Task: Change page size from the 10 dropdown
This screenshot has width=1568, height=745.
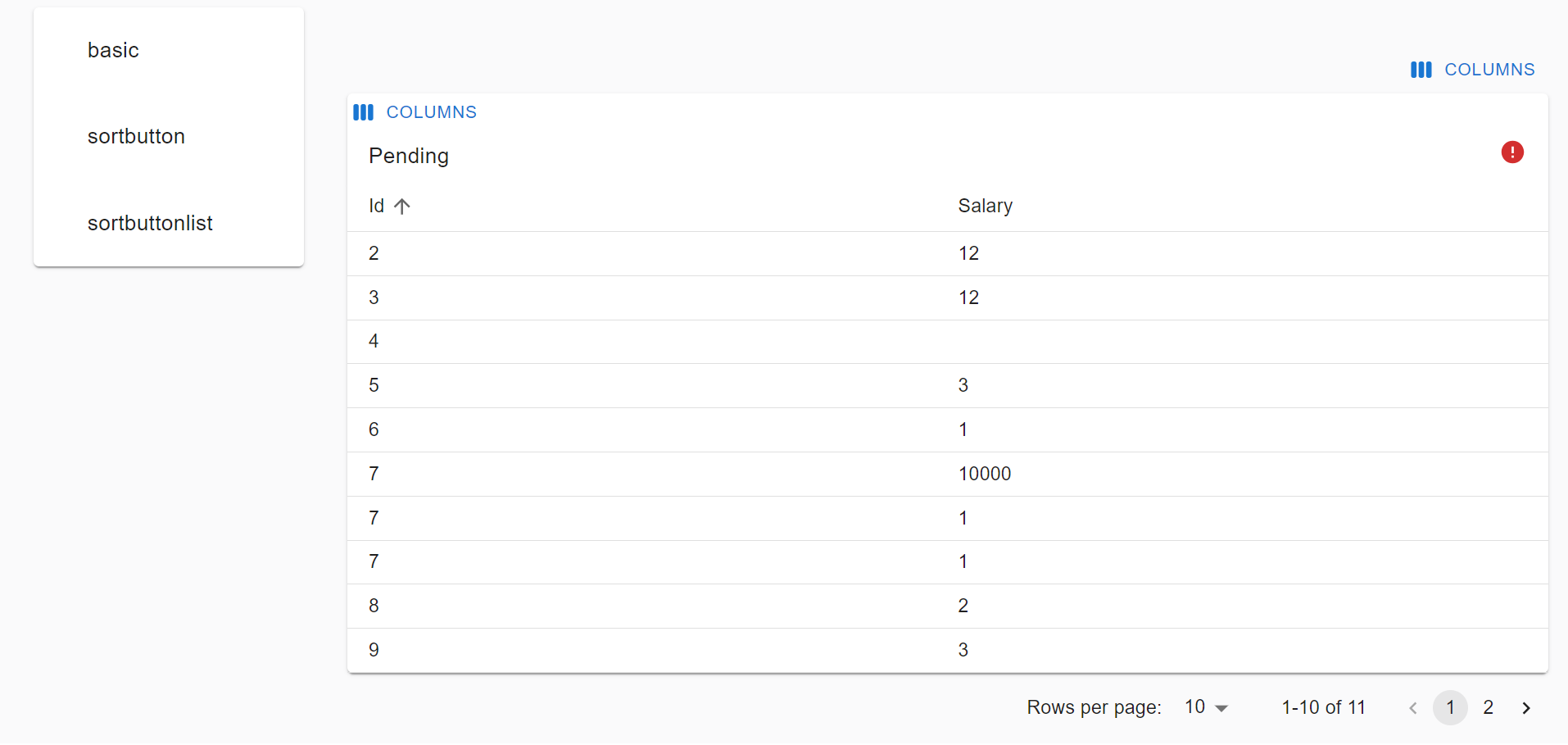Action: click(x=1204, y=706)
